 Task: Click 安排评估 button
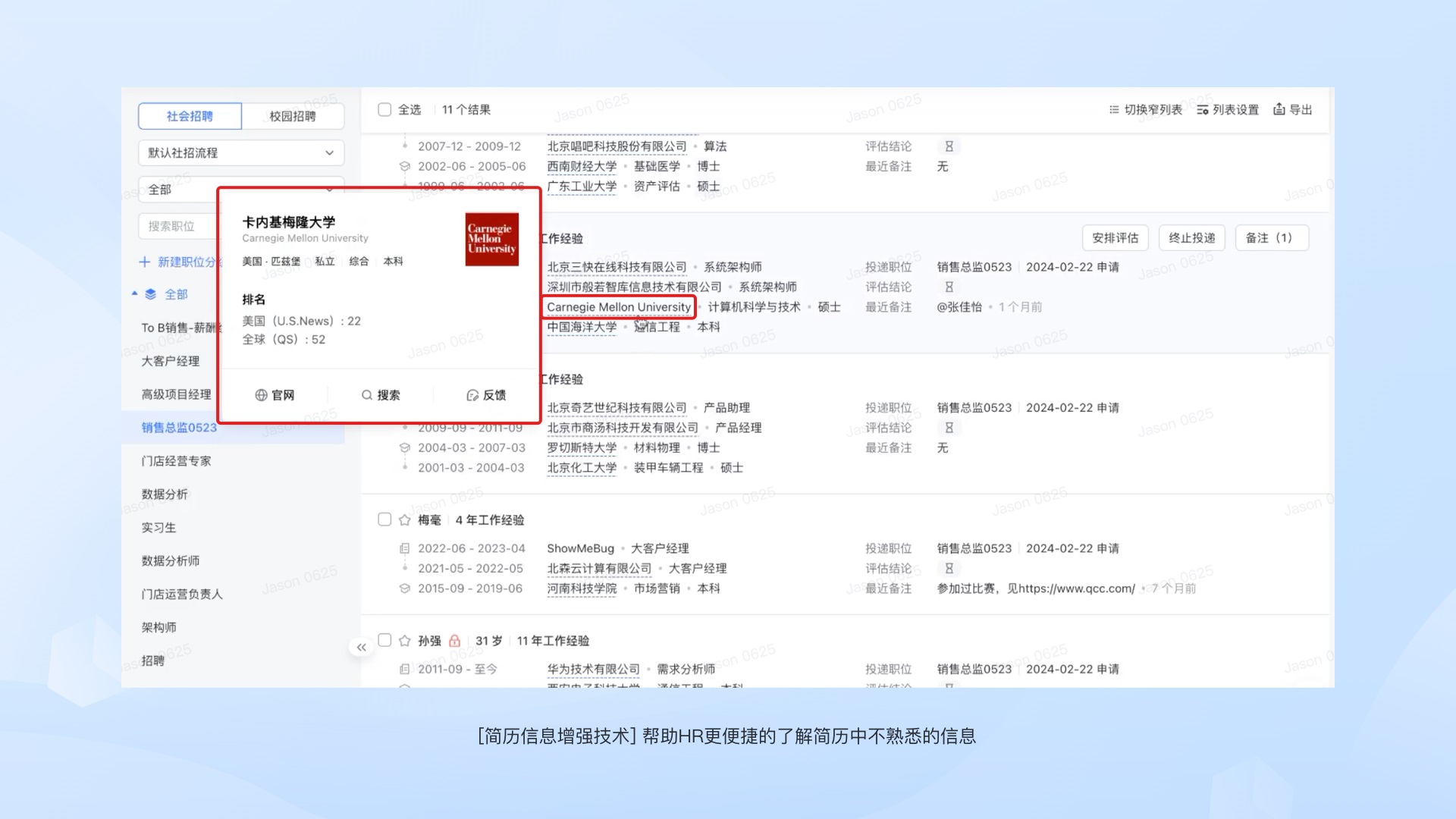click(x=1115, y=237)
